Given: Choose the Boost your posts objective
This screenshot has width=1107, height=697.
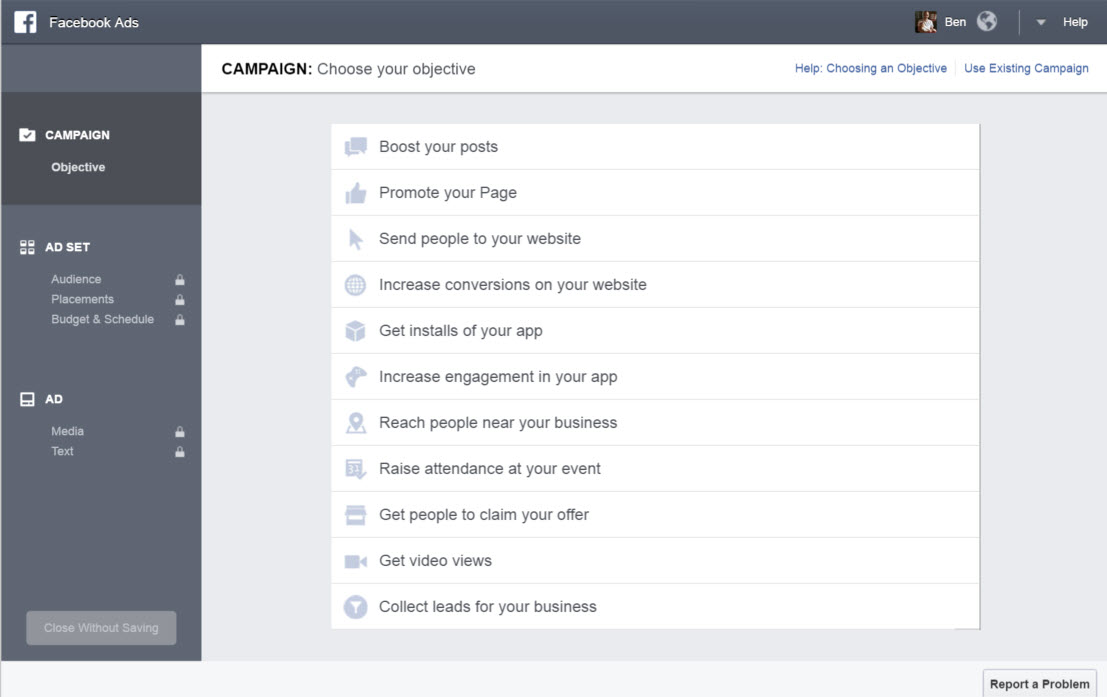Looking at the screenshot, I should (x=655, y=147).
